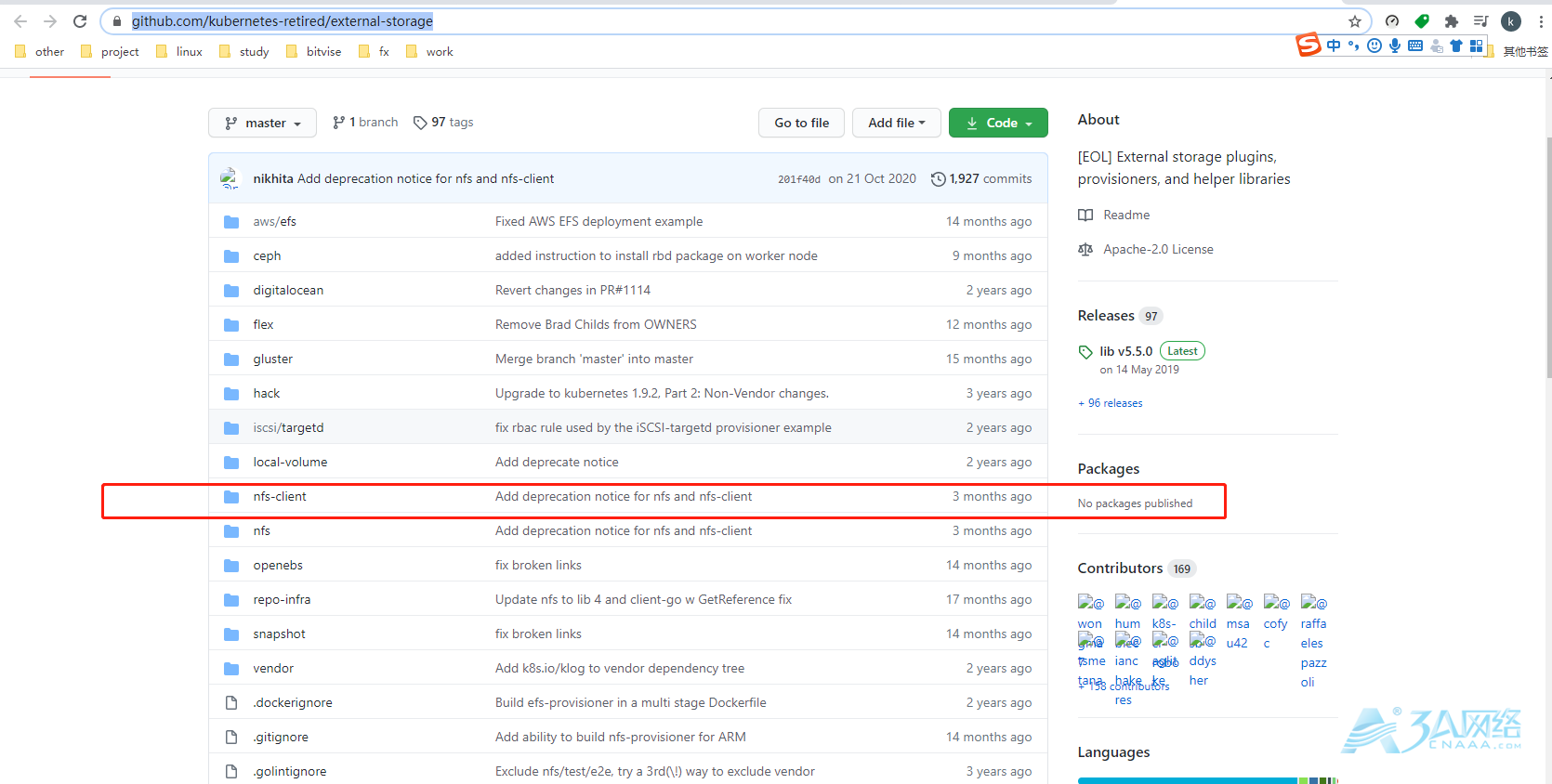Open the repo-infra folder
Viewport: 1552px width, 784px height.
click(x=282, y=599)
